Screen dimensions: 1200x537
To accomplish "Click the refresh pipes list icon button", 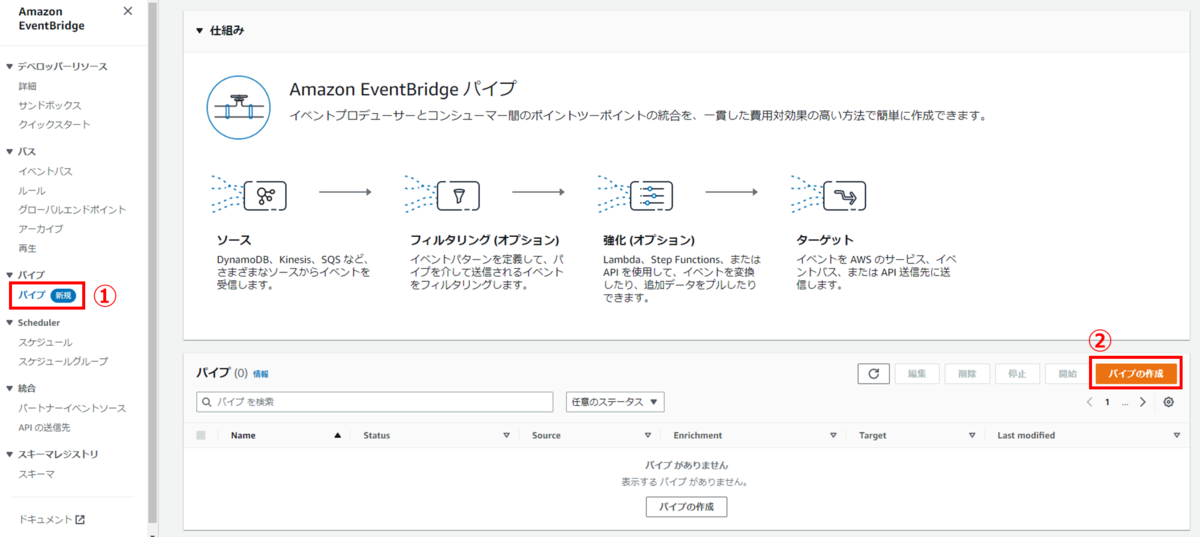I will point(873,373).
